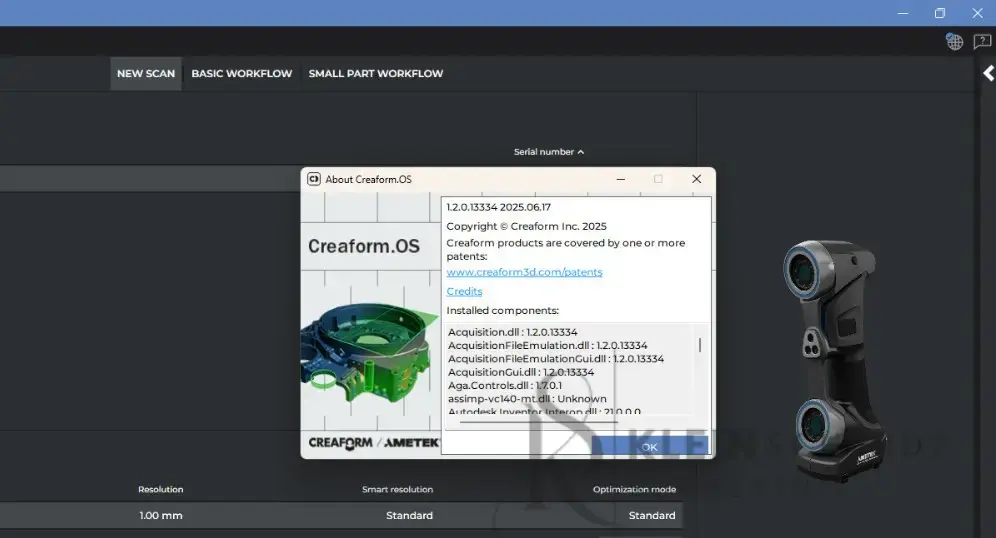The image size is (996, 538).
Task: Open the Smart resolution Standard field
Action: (x=409, y=515)
